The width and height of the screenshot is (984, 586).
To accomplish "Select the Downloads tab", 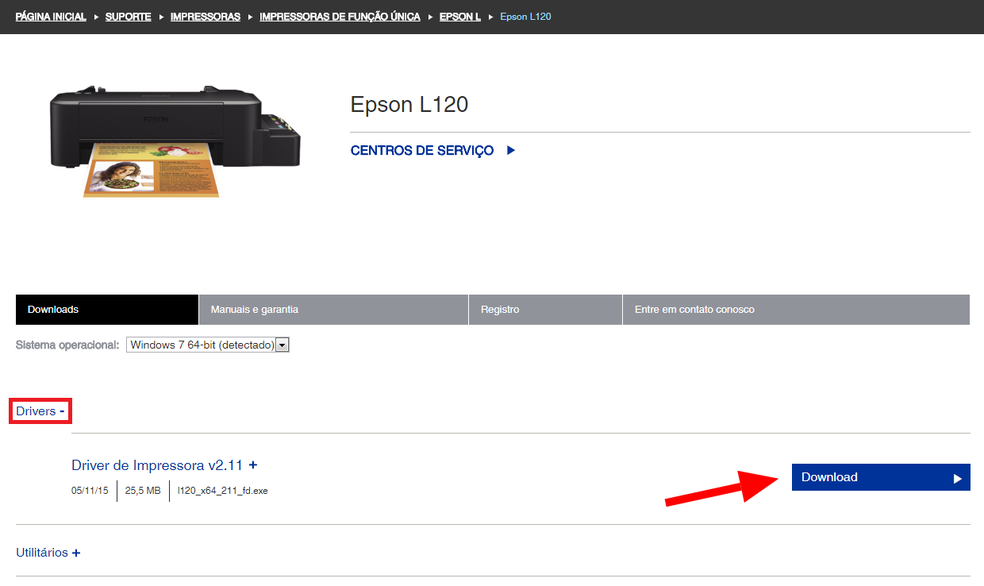I will coord(107,309).
